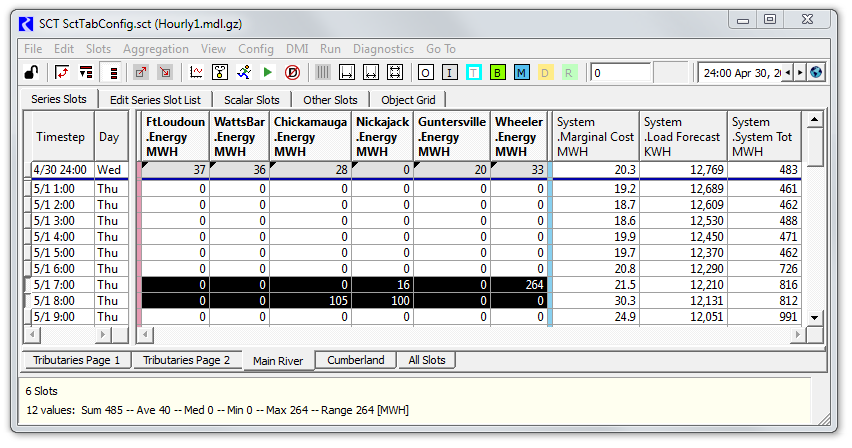Toggle the I flag button
852x448 pixels.
click(x=449, y=72)
